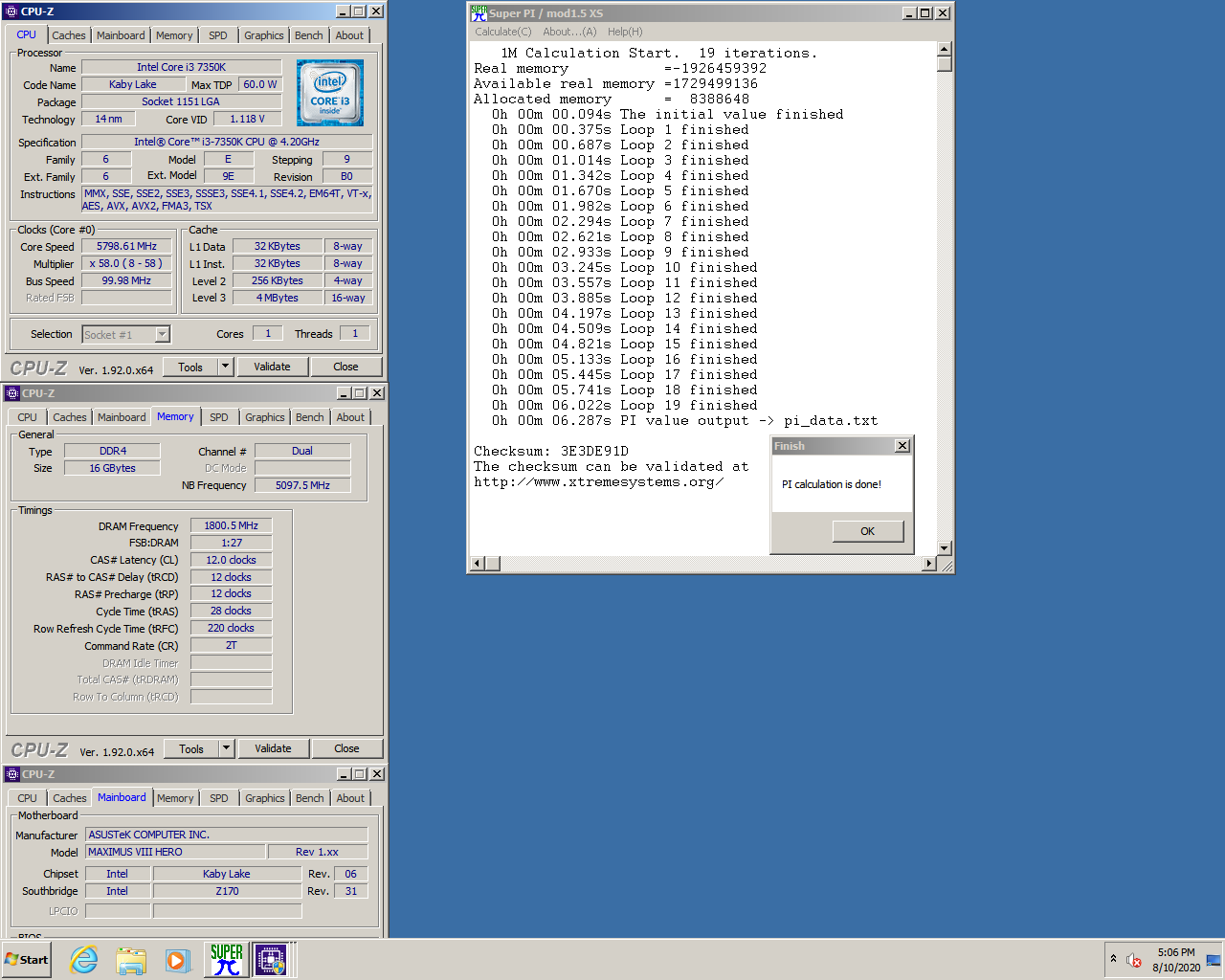1225x980 pixels.
Task: Click Southbridge value Z170
Action: 227,891
